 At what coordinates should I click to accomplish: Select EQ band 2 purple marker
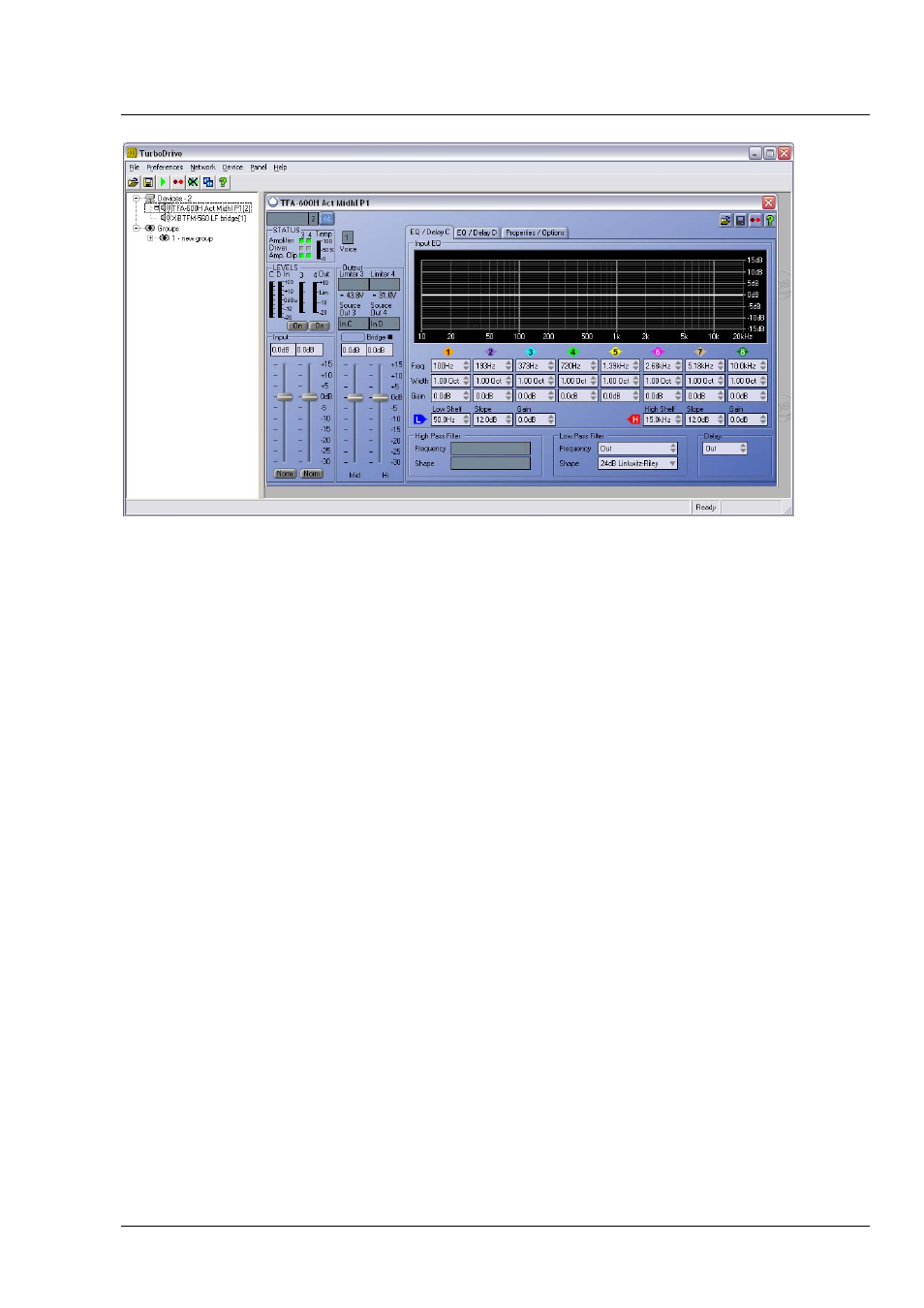(x=490, y=353)
